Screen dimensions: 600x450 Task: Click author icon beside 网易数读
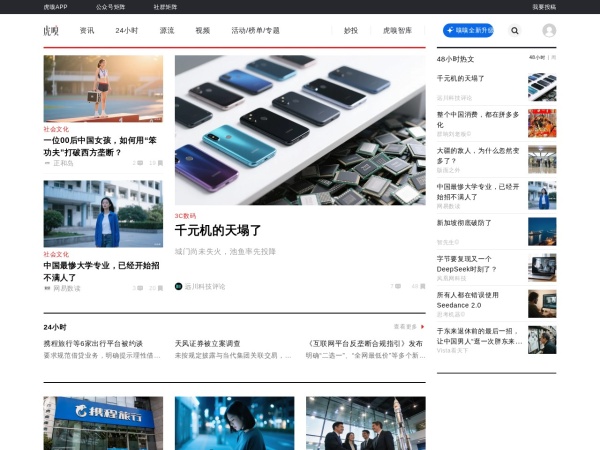[47, 288]
